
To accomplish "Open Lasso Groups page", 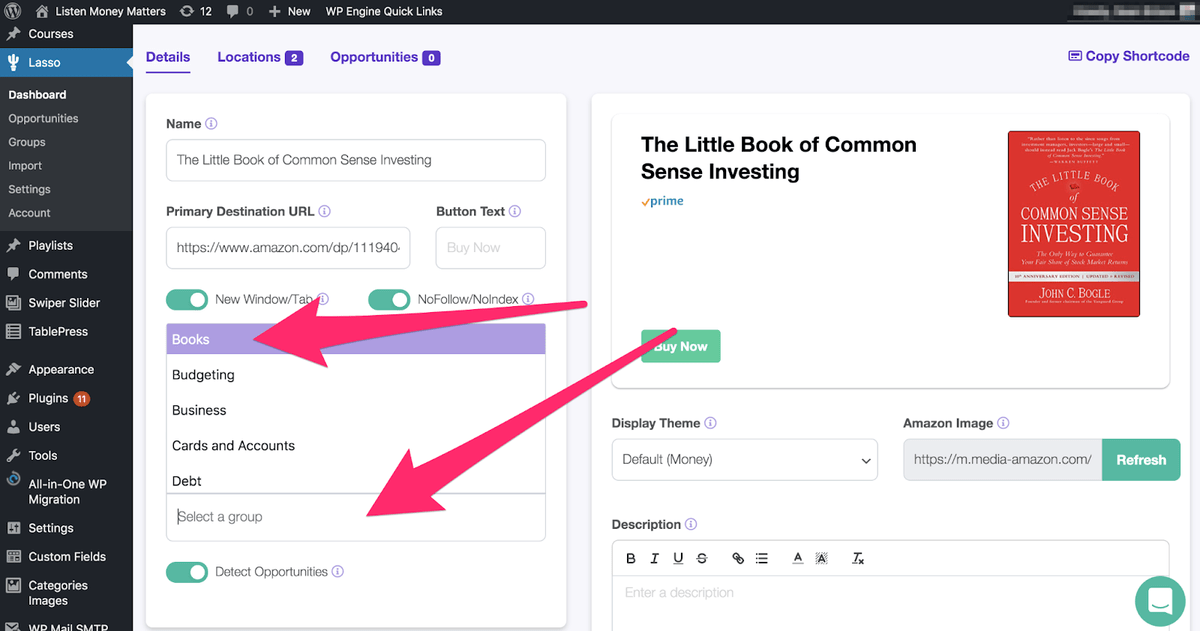I will [27, 142].
